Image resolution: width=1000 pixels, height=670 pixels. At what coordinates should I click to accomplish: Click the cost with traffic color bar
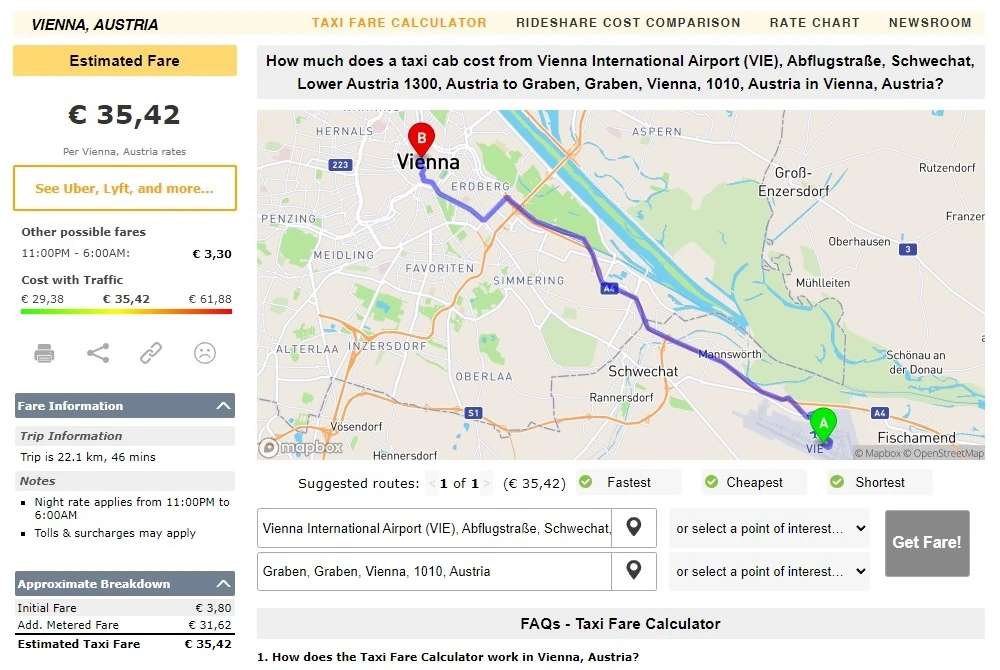(x=126, y=311)
